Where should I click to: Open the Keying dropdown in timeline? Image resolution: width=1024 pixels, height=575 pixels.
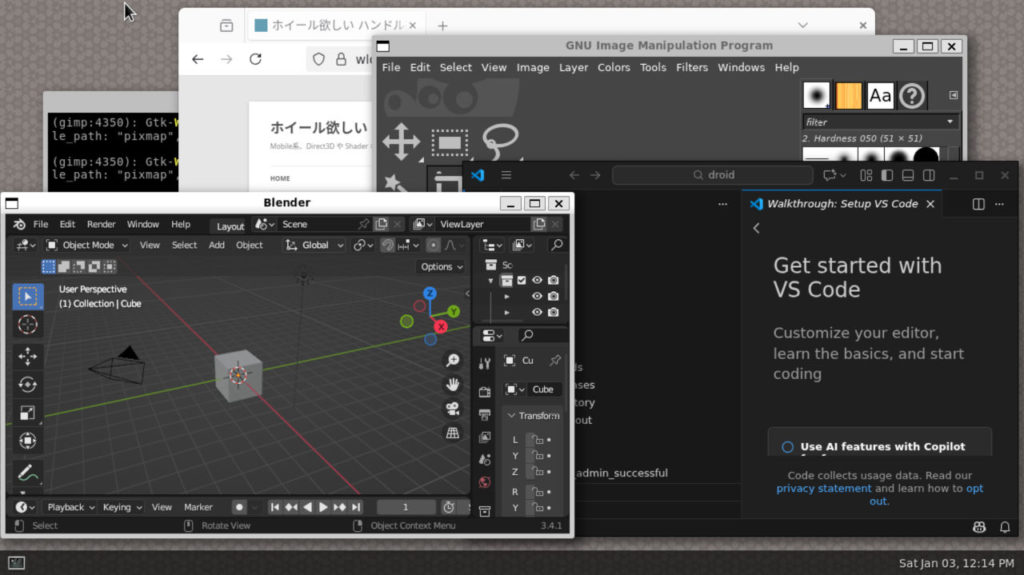click(121, 507)
